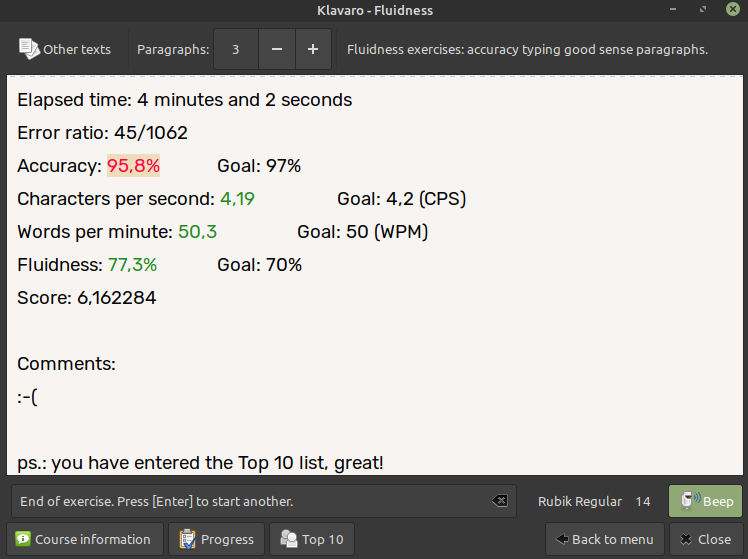
Task: Open Course information
Action: pos(84,539)
